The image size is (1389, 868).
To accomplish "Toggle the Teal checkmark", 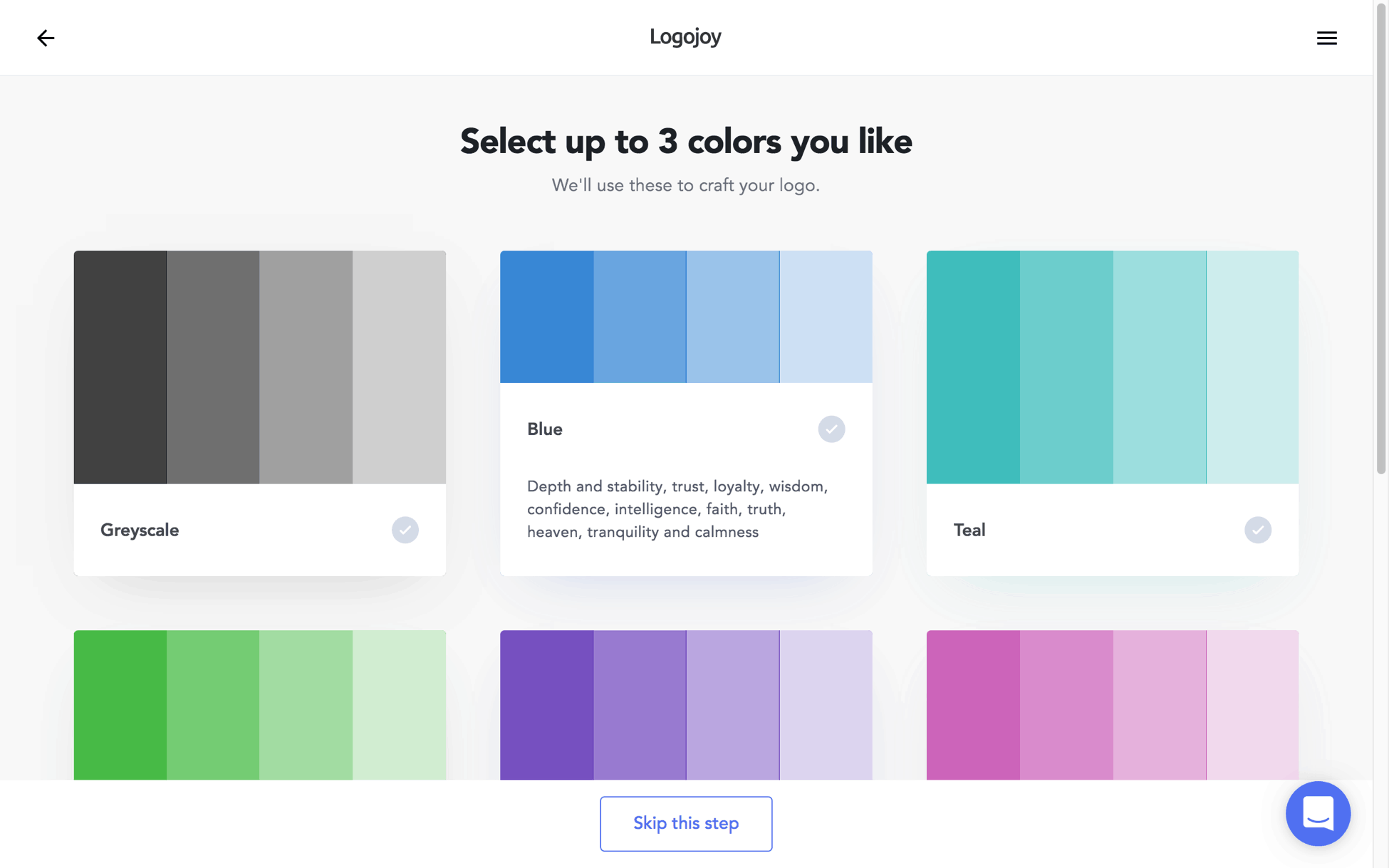I will click(1257, 530).
